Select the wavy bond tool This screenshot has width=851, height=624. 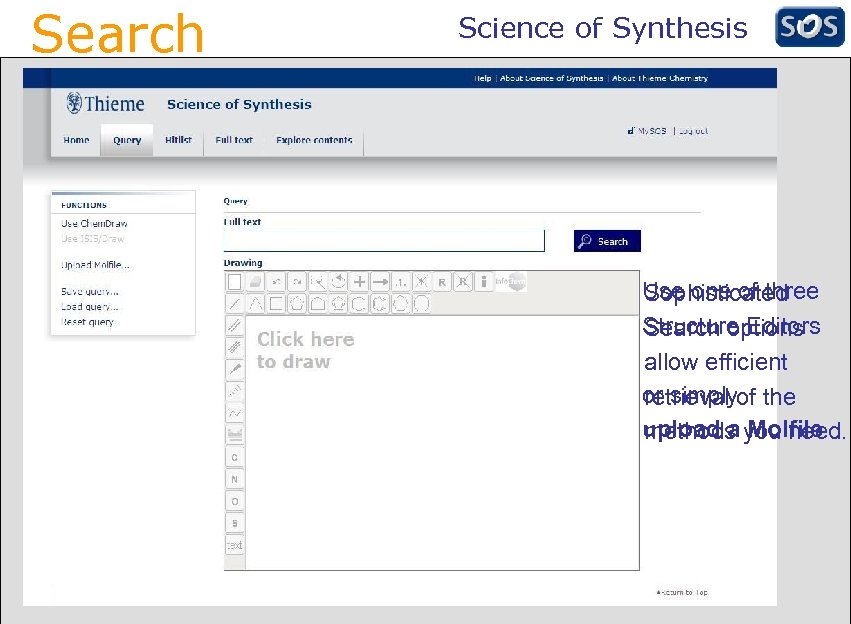coord(234,413)
